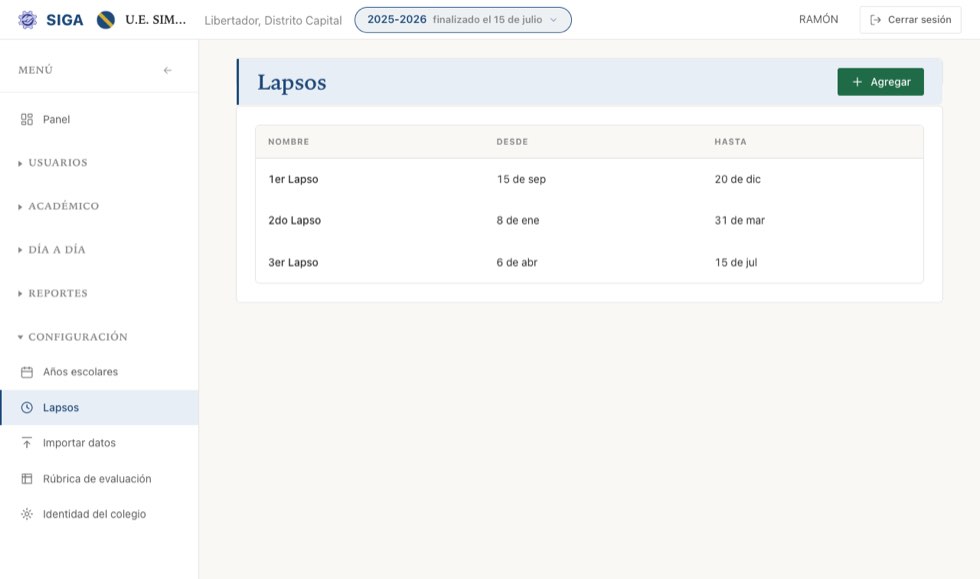Go to Años escolares
This screenshot has height=579, width=980.
[99, 372]
